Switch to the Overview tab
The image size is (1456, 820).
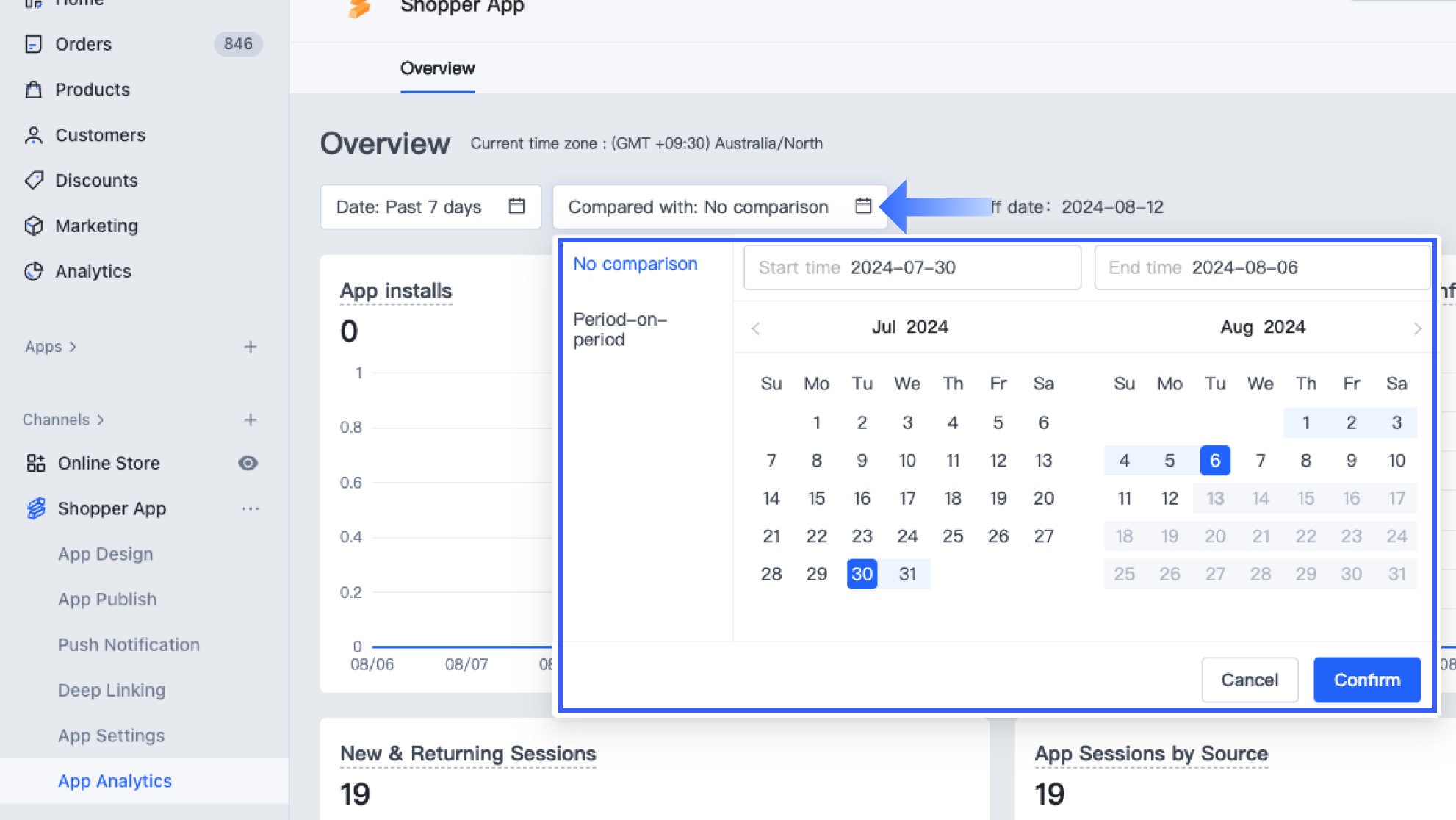(x=437, y=68)
